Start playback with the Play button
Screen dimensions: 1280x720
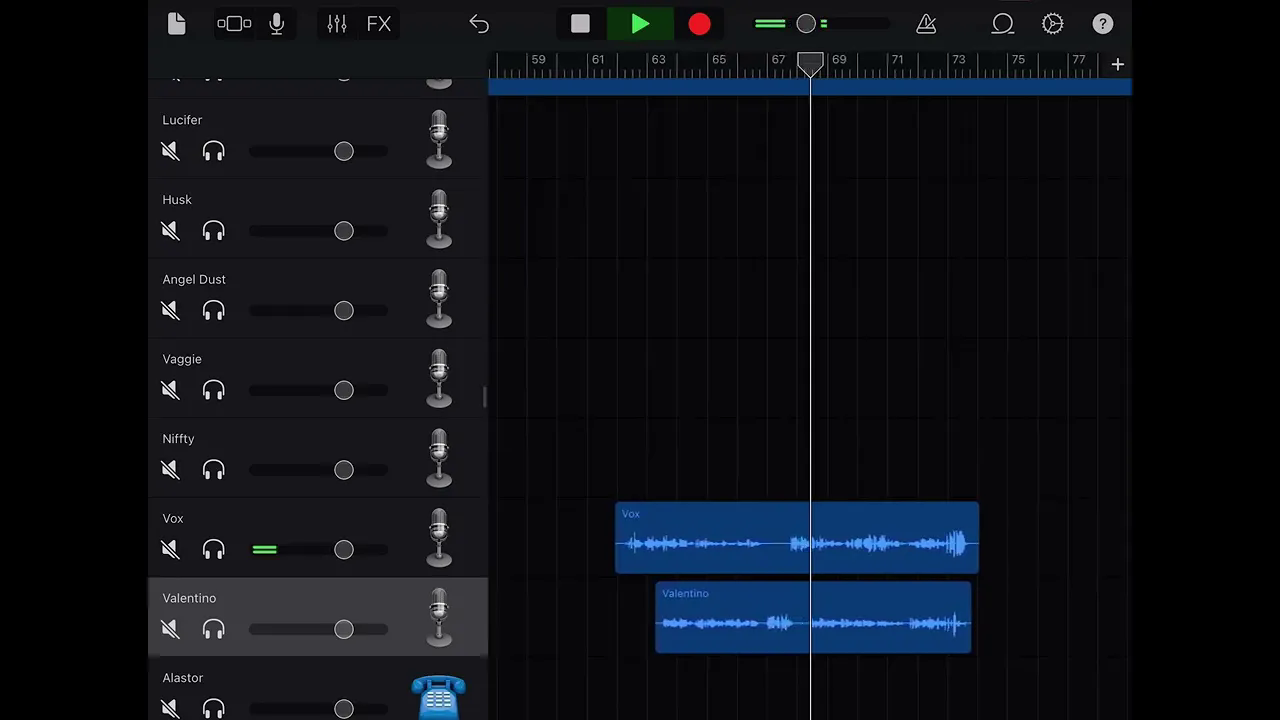[640, 24]
